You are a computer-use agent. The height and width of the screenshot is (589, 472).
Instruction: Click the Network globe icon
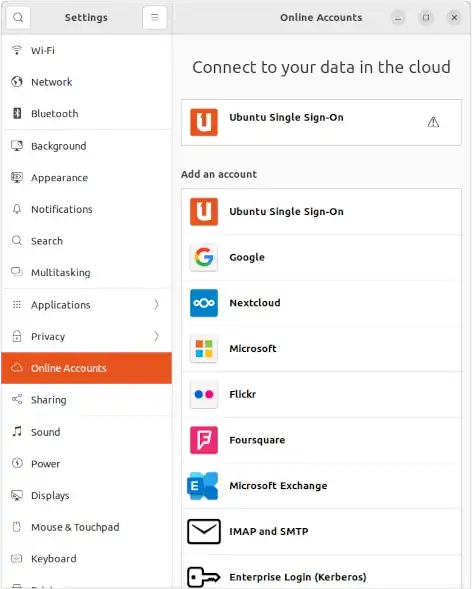(x=17, y=82)
